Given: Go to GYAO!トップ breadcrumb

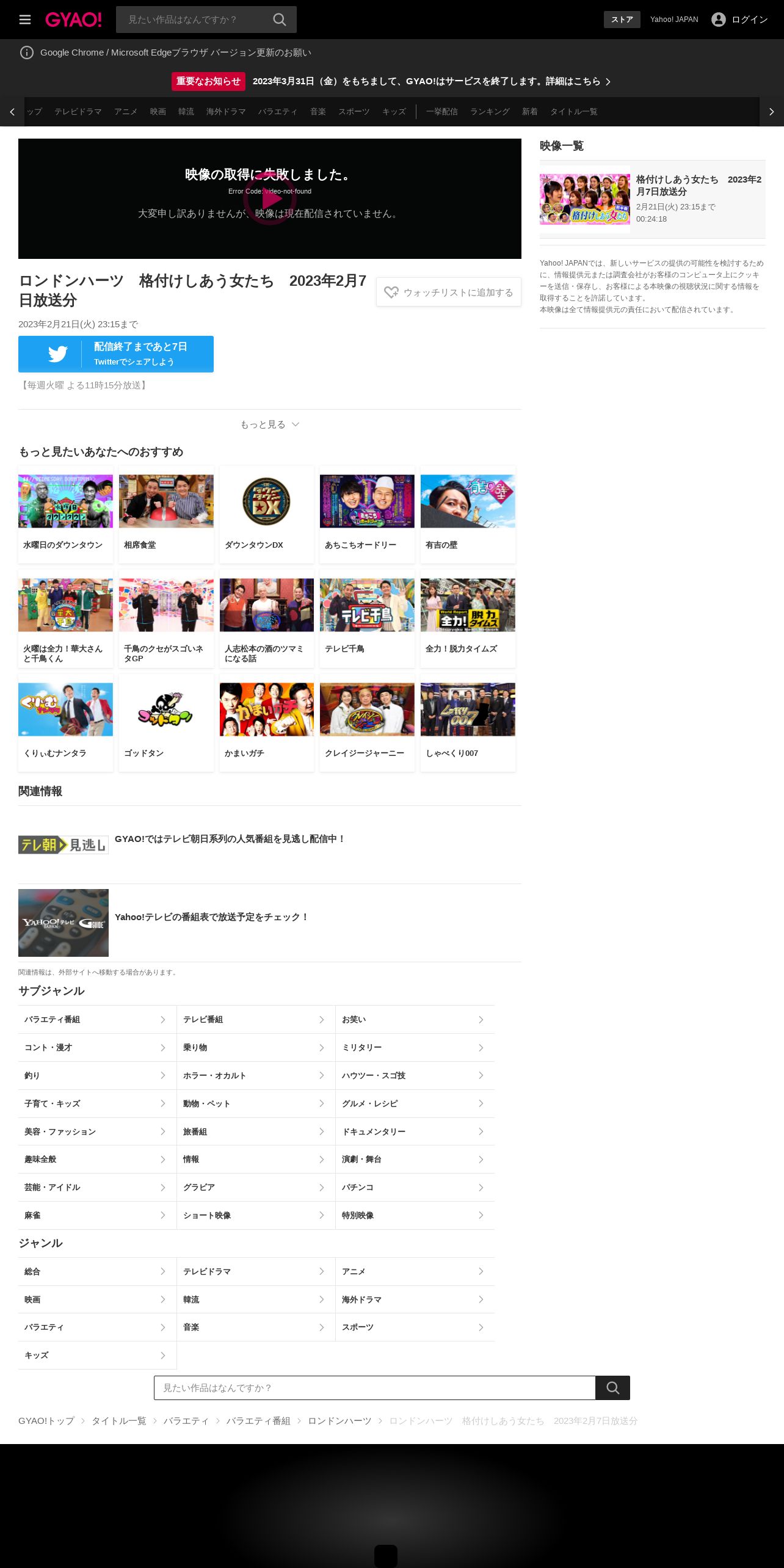Looking at the screenshot, I should tap(46, 1421).
